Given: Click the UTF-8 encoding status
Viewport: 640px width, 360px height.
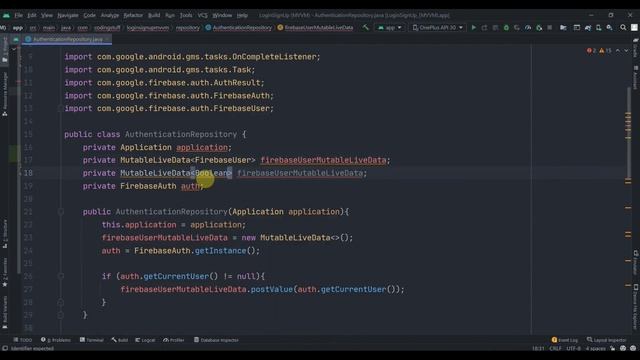Looking at the screenshot, I should click(x=573, y=348).
